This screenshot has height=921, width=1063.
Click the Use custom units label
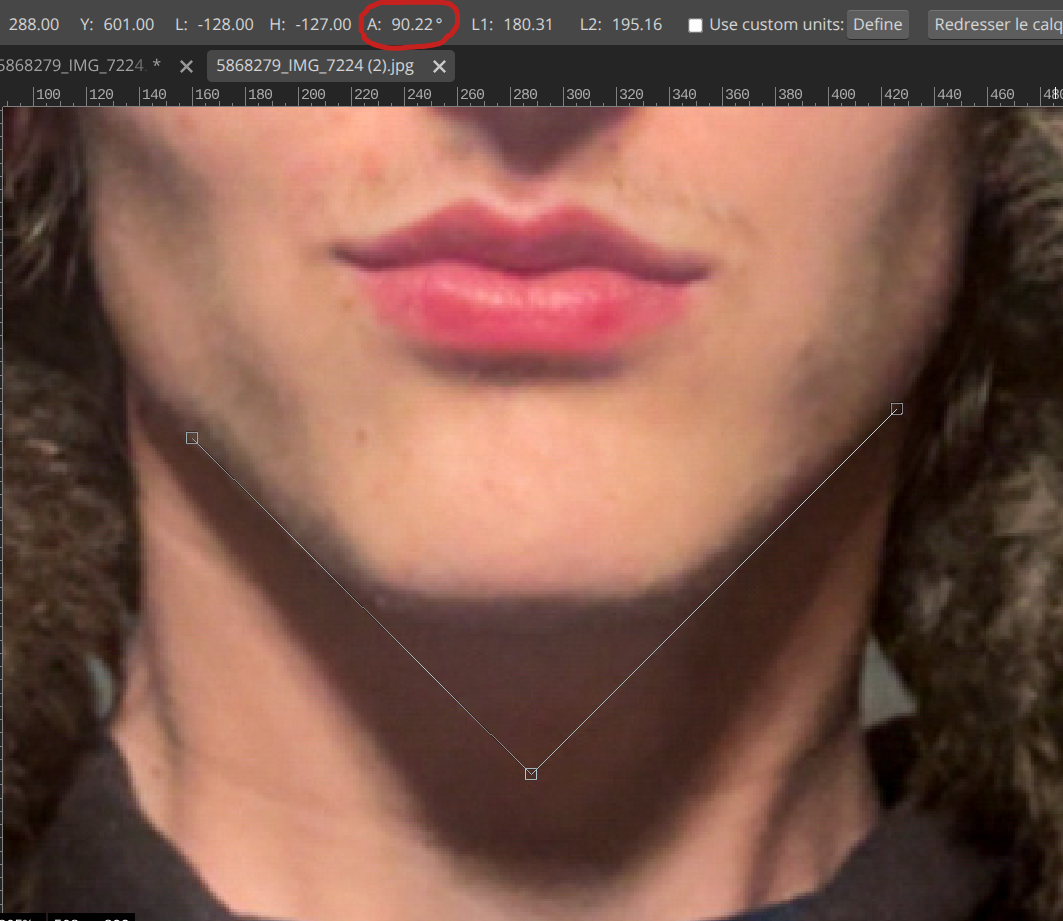775,25
